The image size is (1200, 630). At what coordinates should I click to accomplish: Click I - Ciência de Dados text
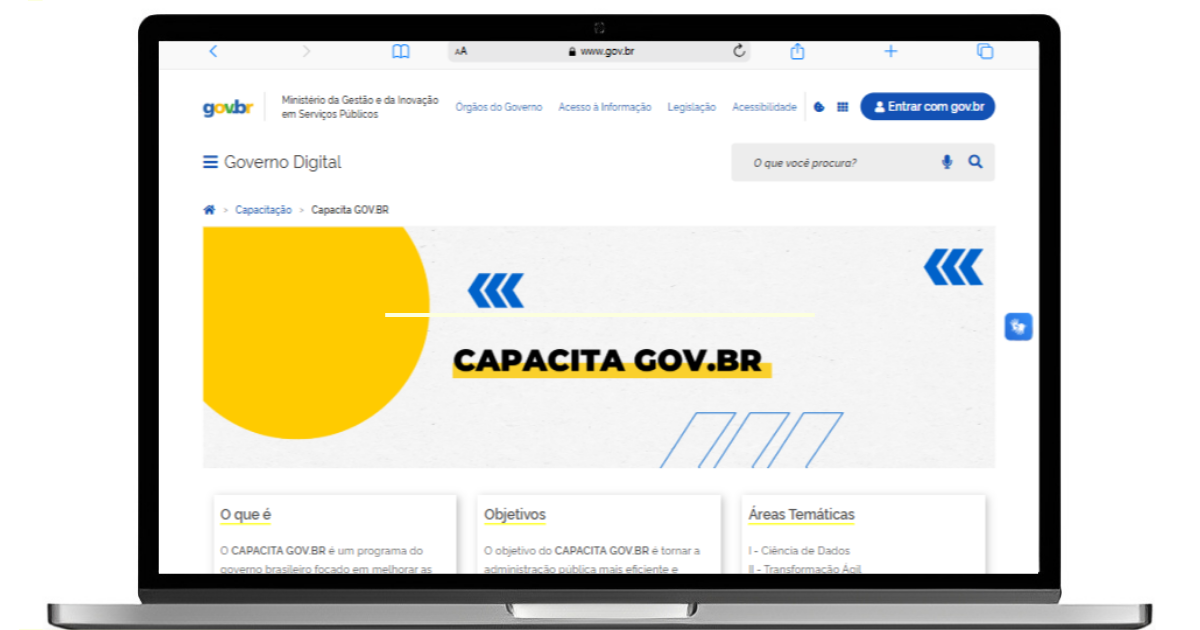(799, 551)
